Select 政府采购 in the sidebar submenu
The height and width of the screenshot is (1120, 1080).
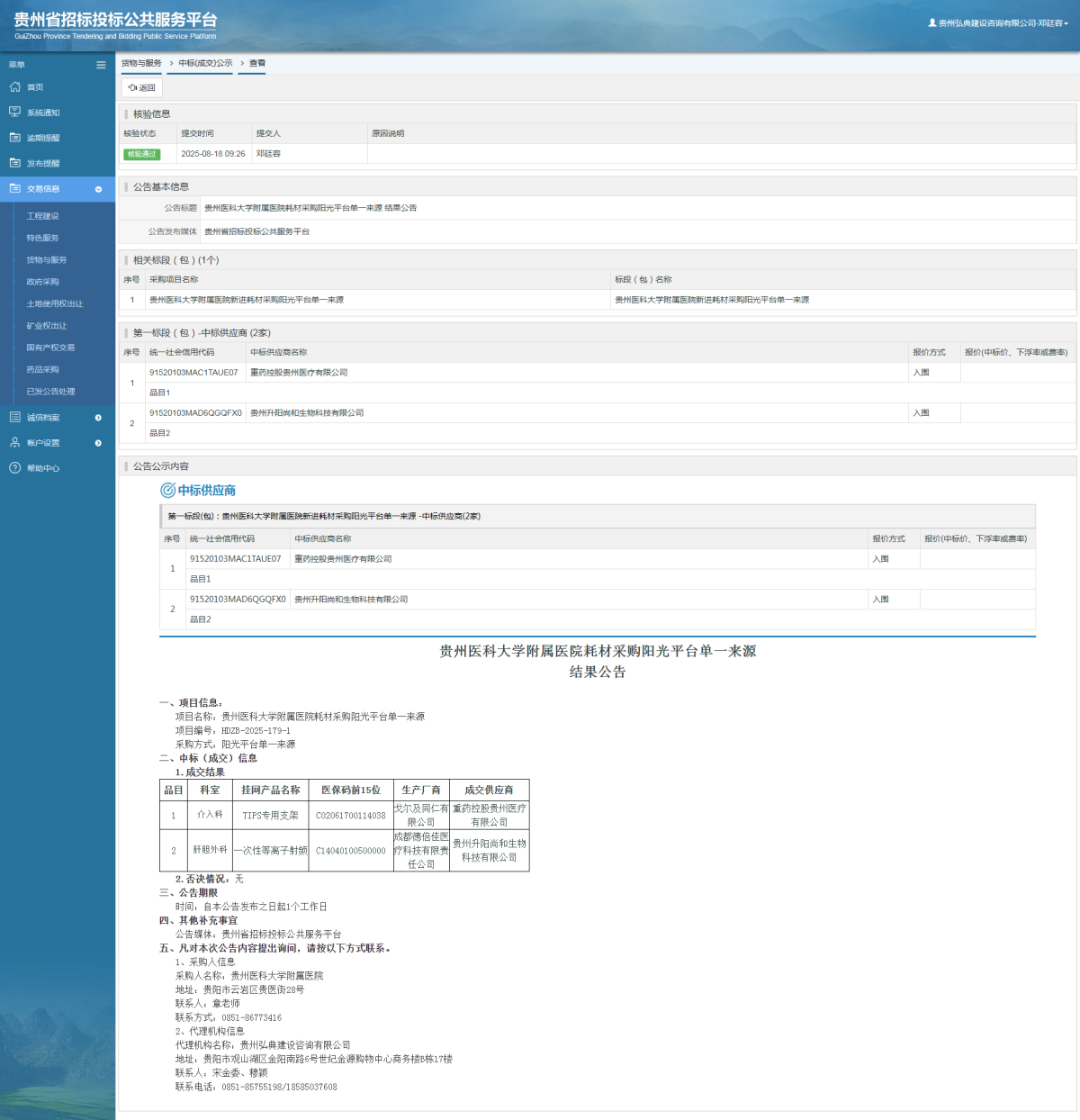pos(42,282)
